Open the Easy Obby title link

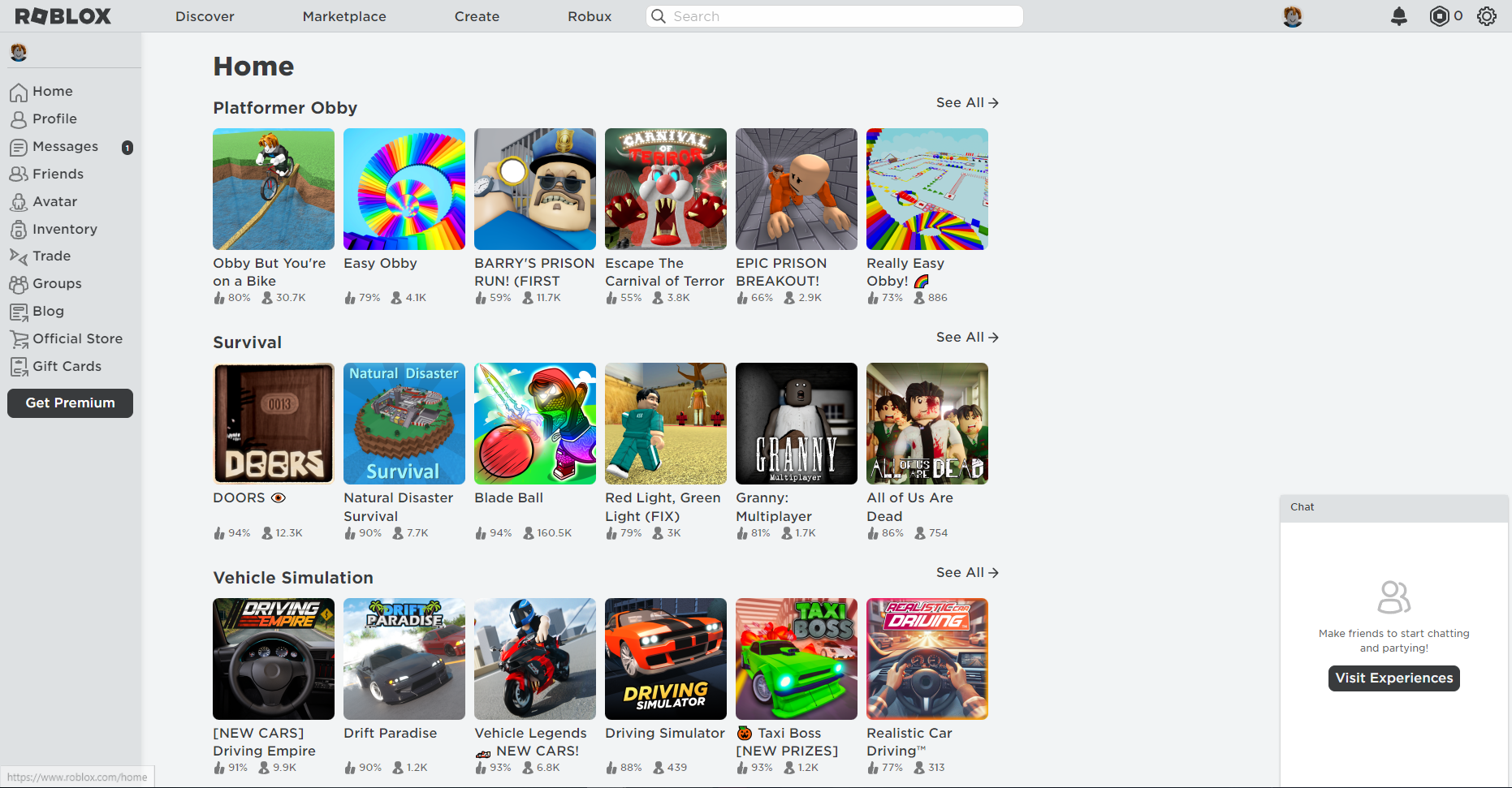coord(380,264)
